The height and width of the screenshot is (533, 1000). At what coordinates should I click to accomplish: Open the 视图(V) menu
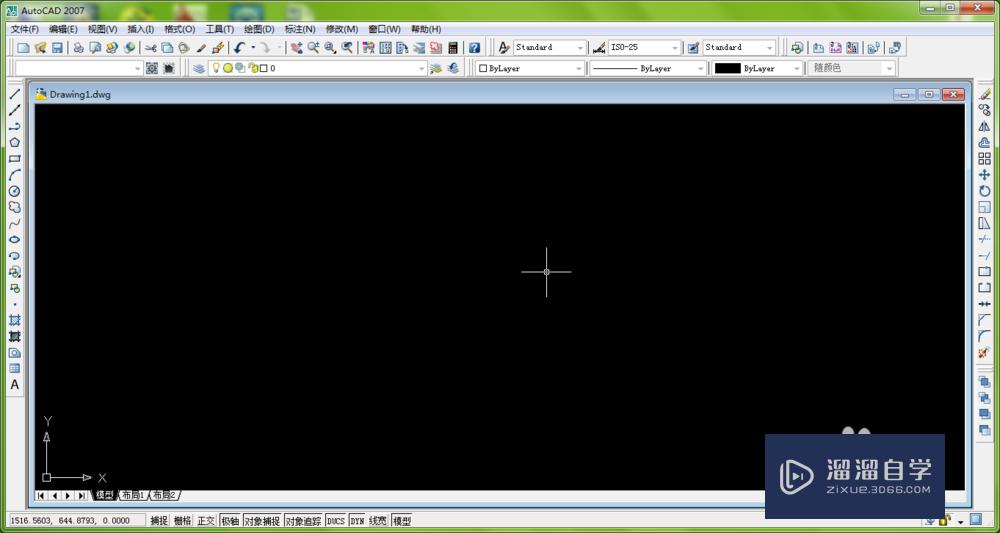(102, 29)
